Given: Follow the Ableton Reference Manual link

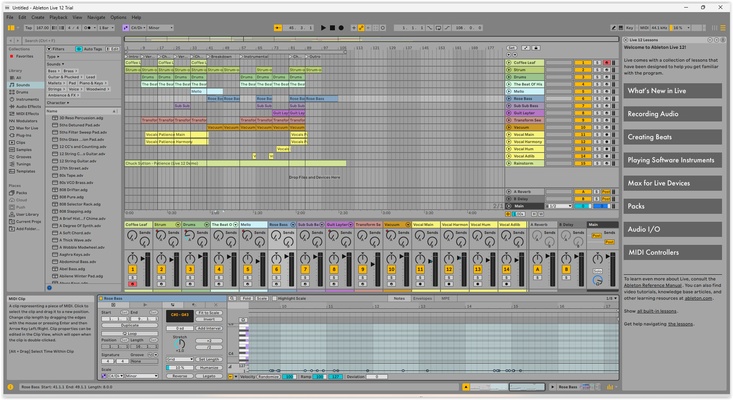Looking at the screenshot, I should pos(653,285).
